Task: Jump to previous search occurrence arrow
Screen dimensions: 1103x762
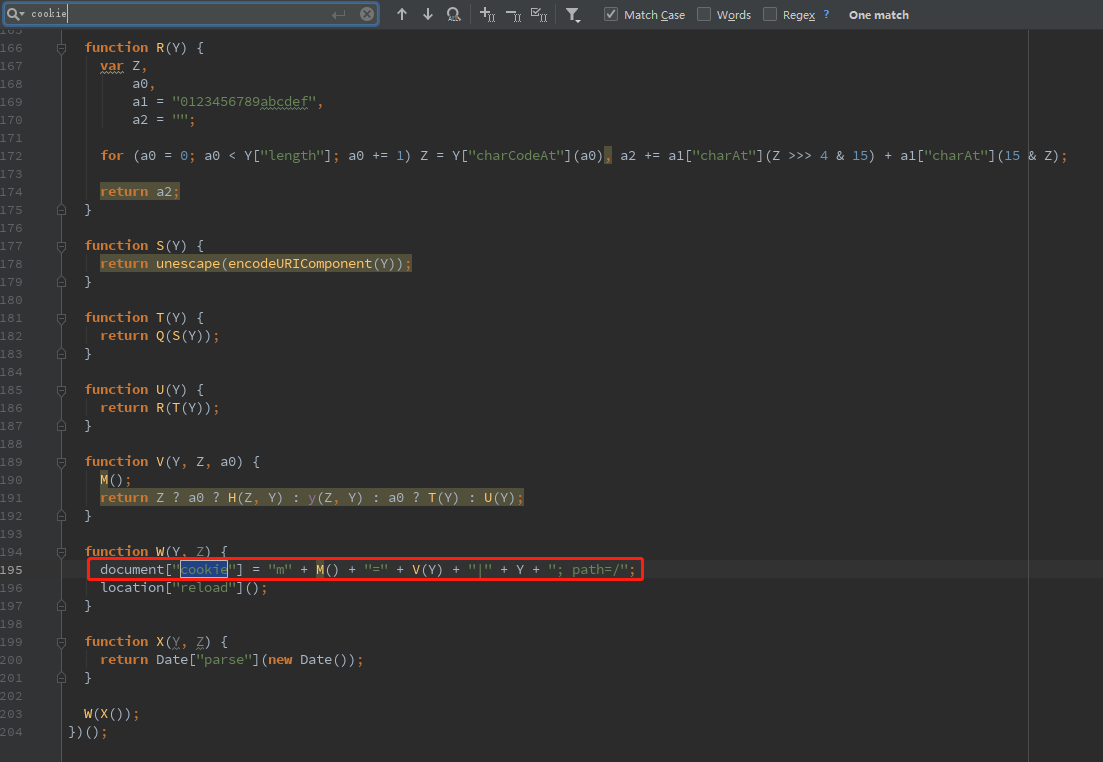Action: coord(402,15)
